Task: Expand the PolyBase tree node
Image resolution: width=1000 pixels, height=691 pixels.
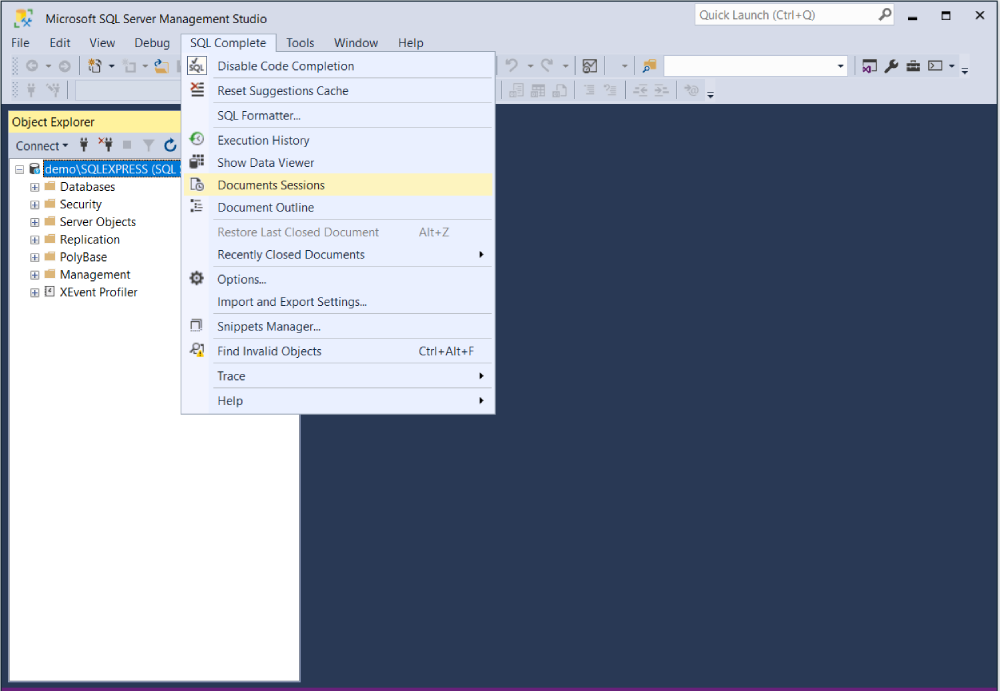Action: [34, 257]
